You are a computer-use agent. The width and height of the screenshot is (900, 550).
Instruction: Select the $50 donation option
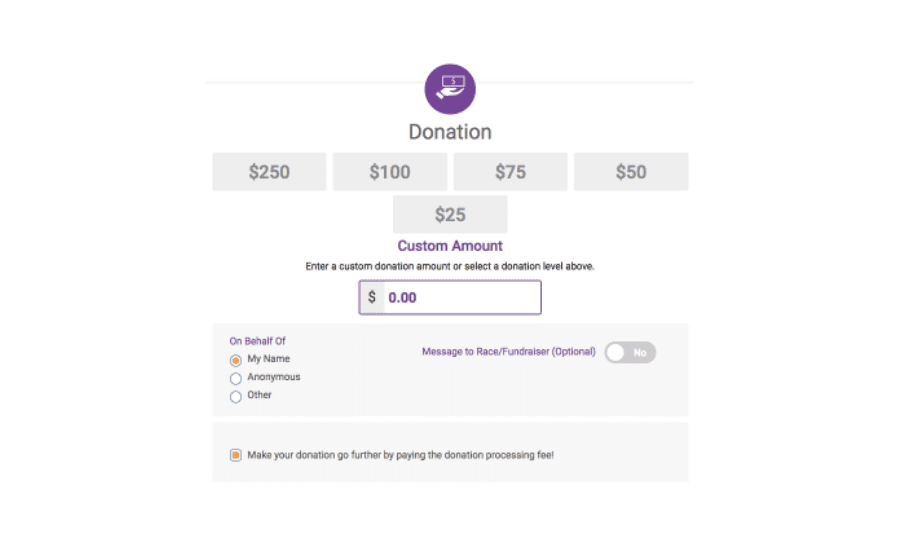point(631,172)
